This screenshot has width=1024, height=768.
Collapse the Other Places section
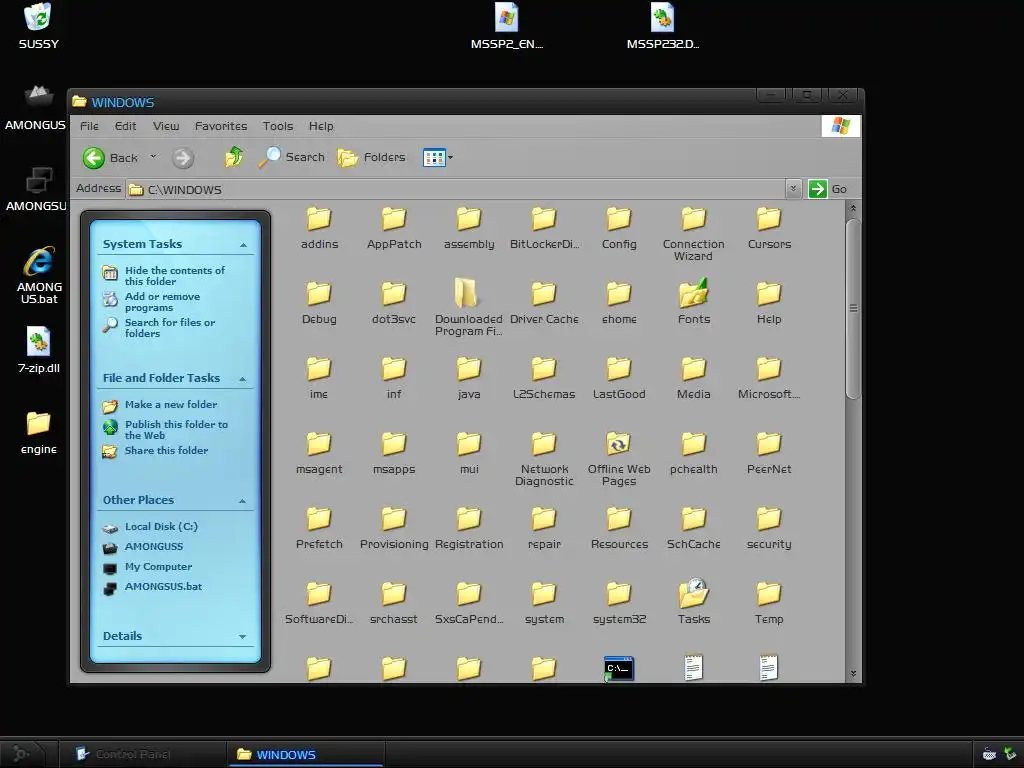242,501
